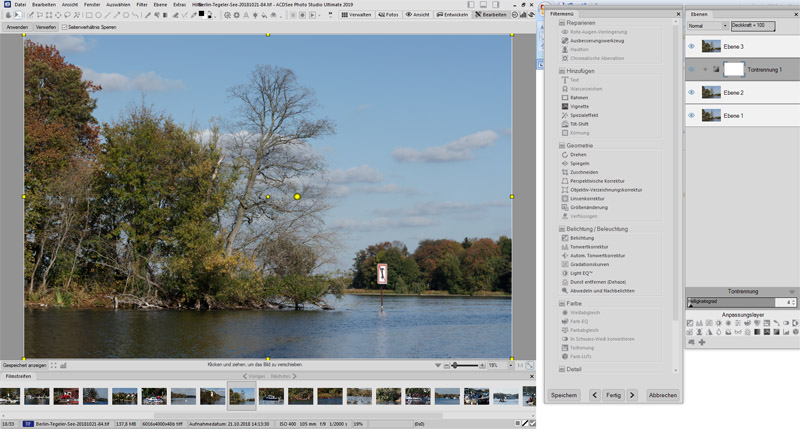Viewport: 800px width, 429px height.
Task: Click the Fertig button
Action: pyautogui.click(x=612, y=395)
